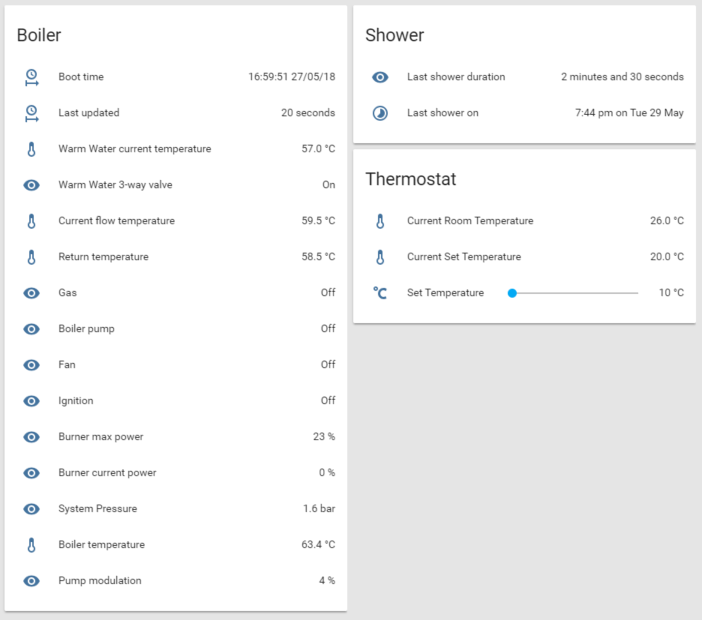This screenshot has height=620, width=702.
Task: Click the eye icon next to Gas
Action: [31, 293]
